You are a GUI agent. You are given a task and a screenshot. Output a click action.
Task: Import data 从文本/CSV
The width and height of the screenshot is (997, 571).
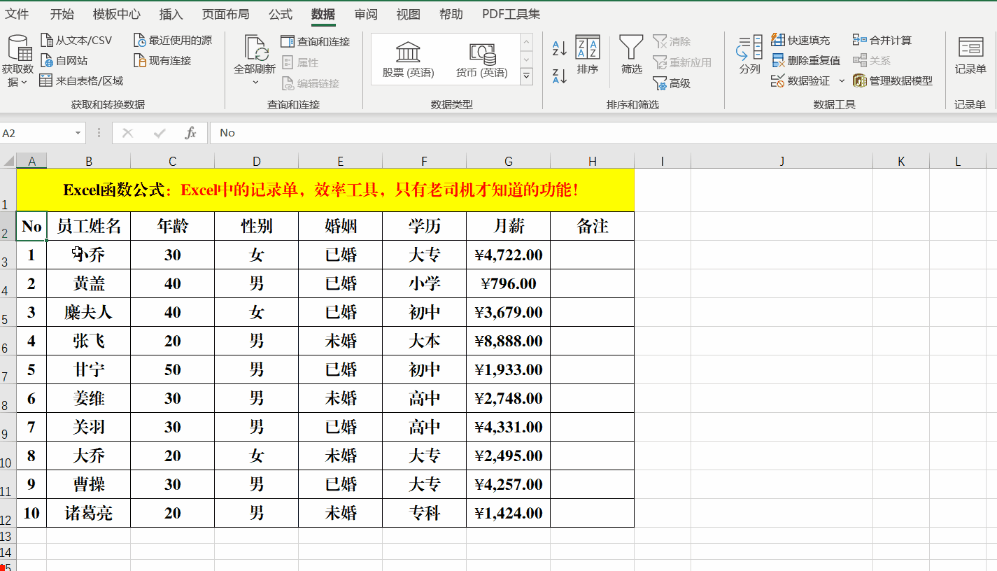pyautogui.click(x=76, y=40)
